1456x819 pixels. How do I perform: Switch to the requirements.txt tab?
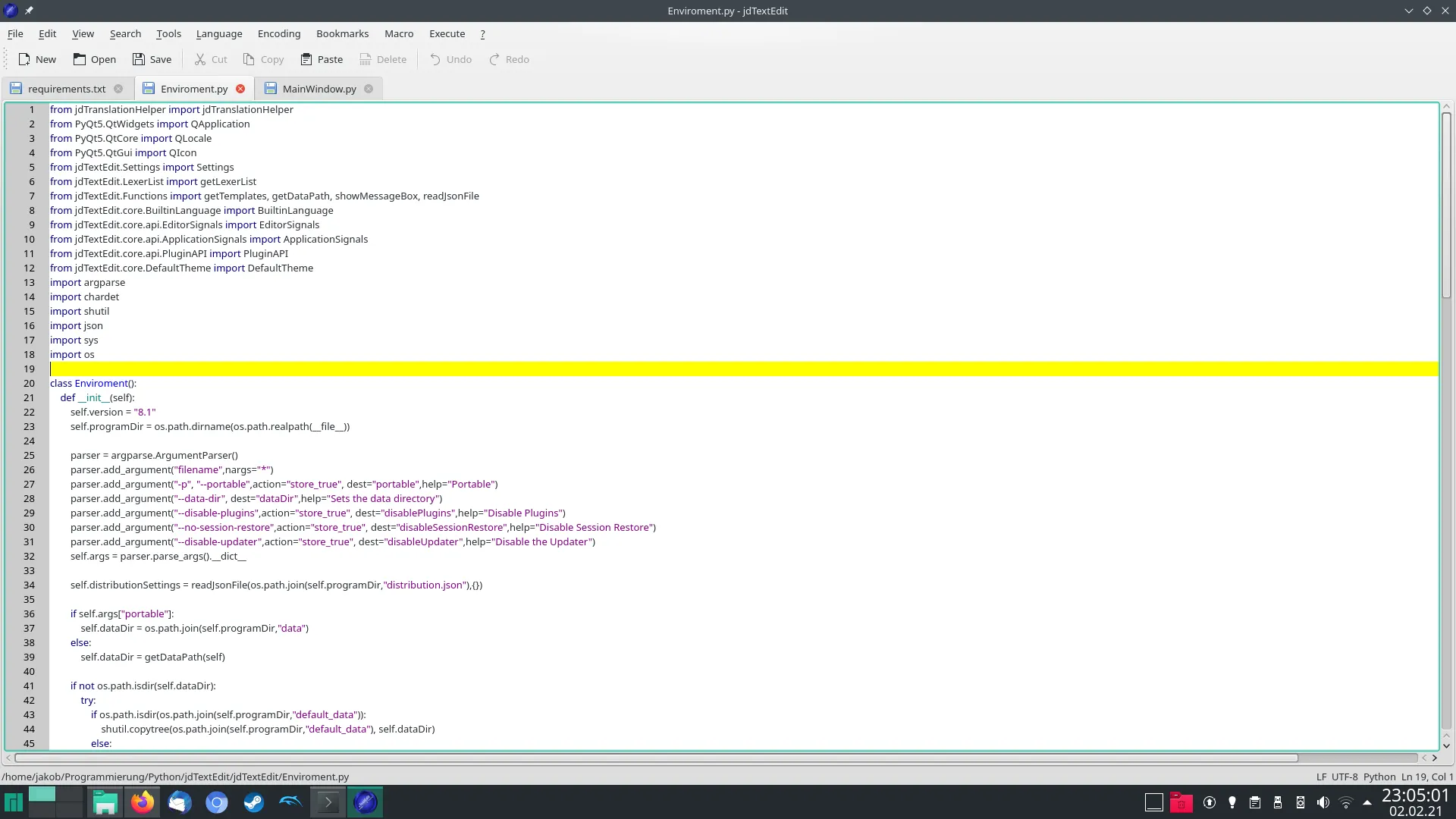67,89
